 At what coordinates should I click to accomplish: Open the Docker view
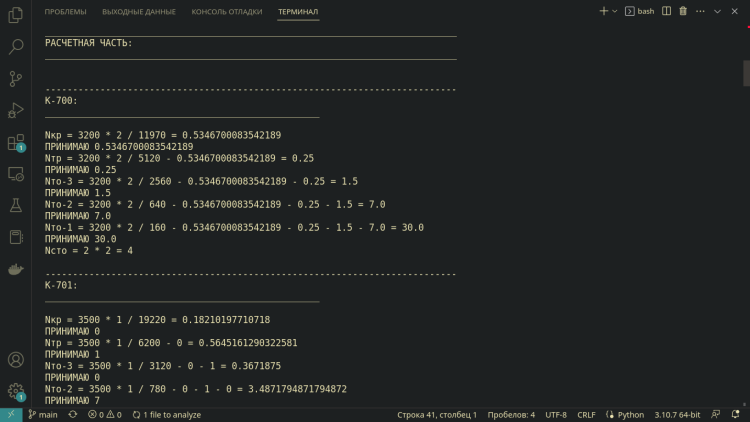tap(15, 269)
